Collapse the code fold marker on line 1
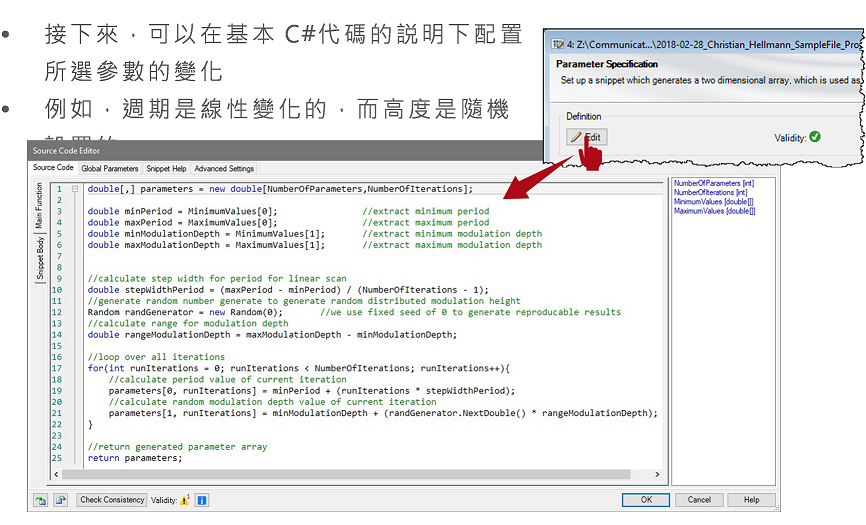The height and width of the screenshot is (525, 866). 75,188
